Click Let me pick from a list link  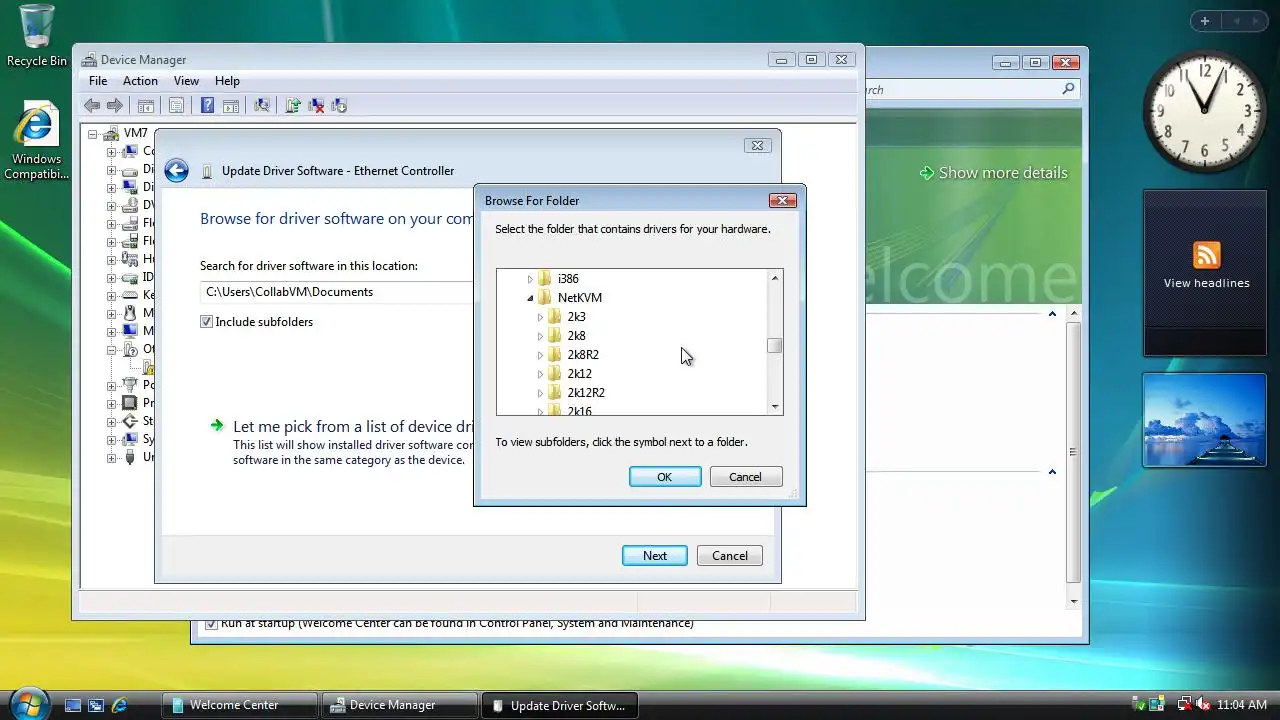(353, 427)
